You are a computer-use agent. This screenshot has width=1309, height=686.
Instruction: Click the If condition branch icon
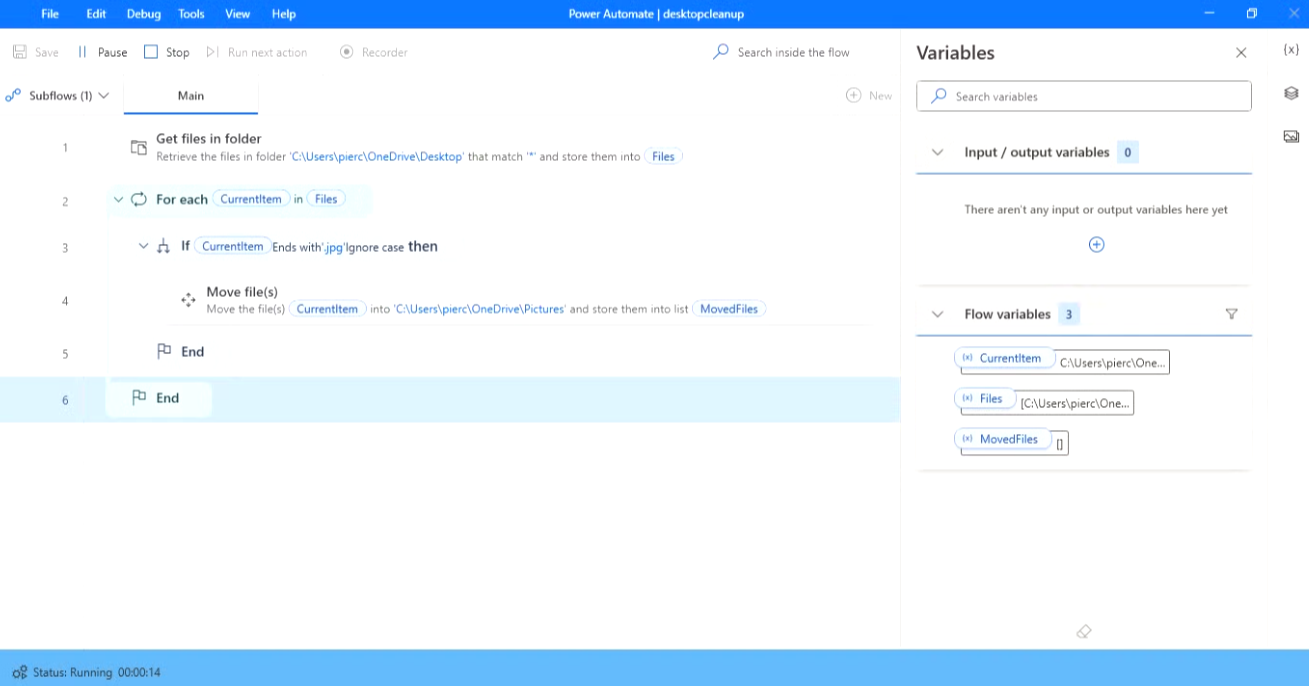click(164, 246)
